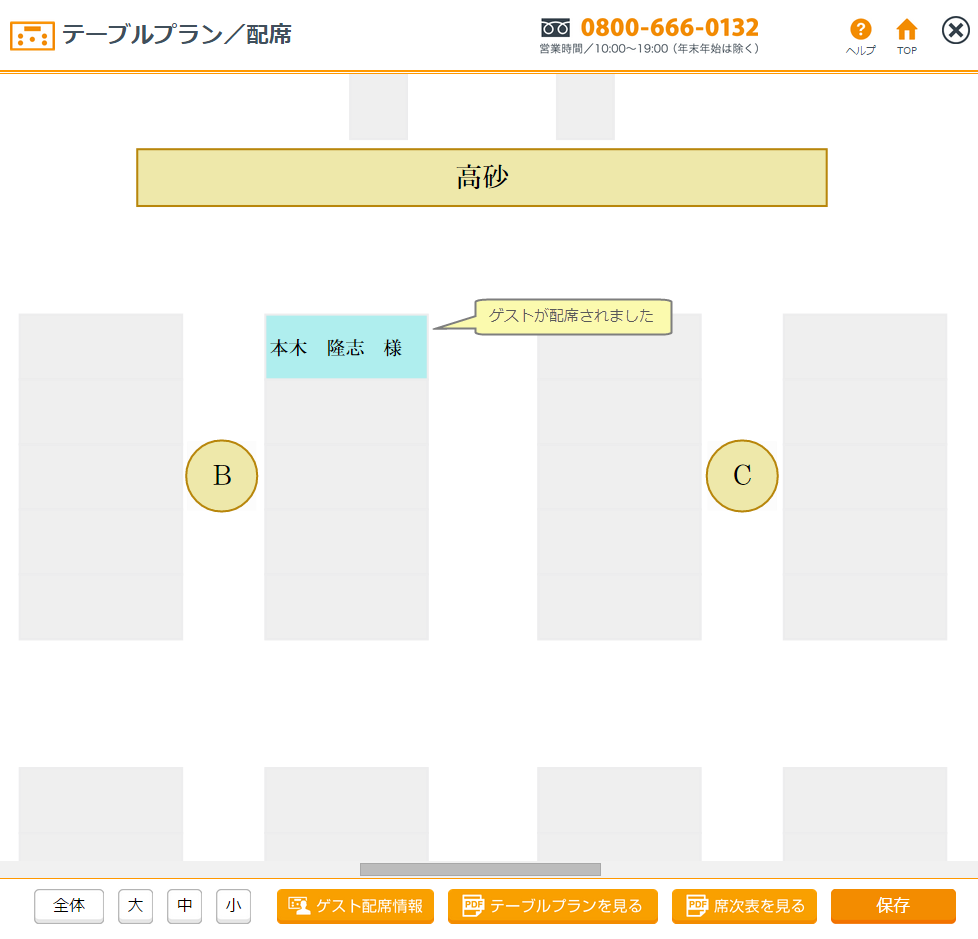Click the free-dial phone icon
Image resolution: width=978 pixels, height=939 pixels.
pos(555,28)
